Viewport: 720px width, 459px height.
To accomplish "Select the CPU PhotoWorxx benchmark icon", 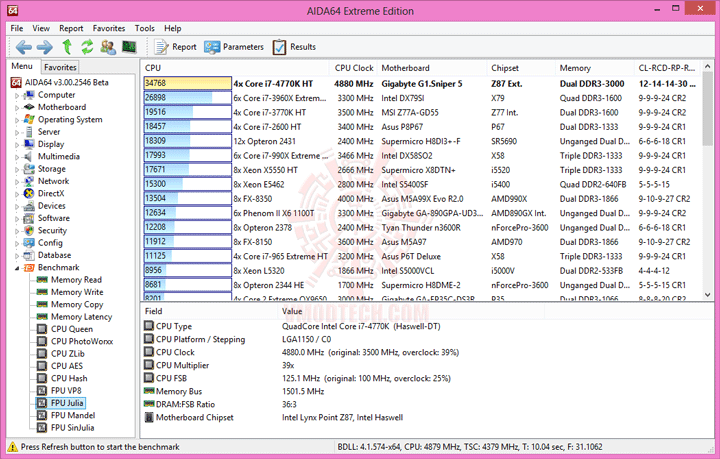I will [x=42, y=341].
